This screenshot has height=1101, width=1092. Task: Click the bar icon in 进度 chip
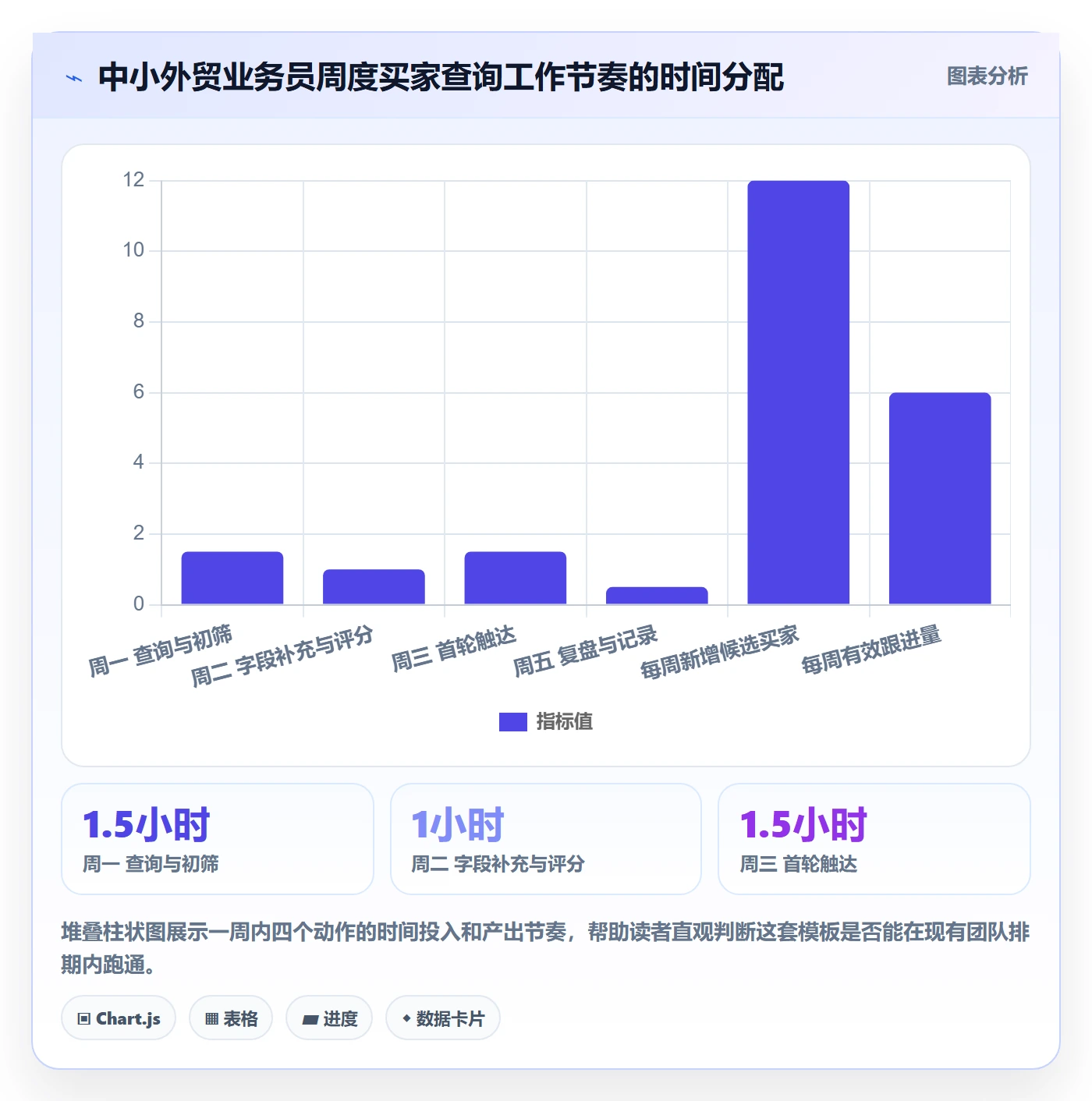[310, 1019]
